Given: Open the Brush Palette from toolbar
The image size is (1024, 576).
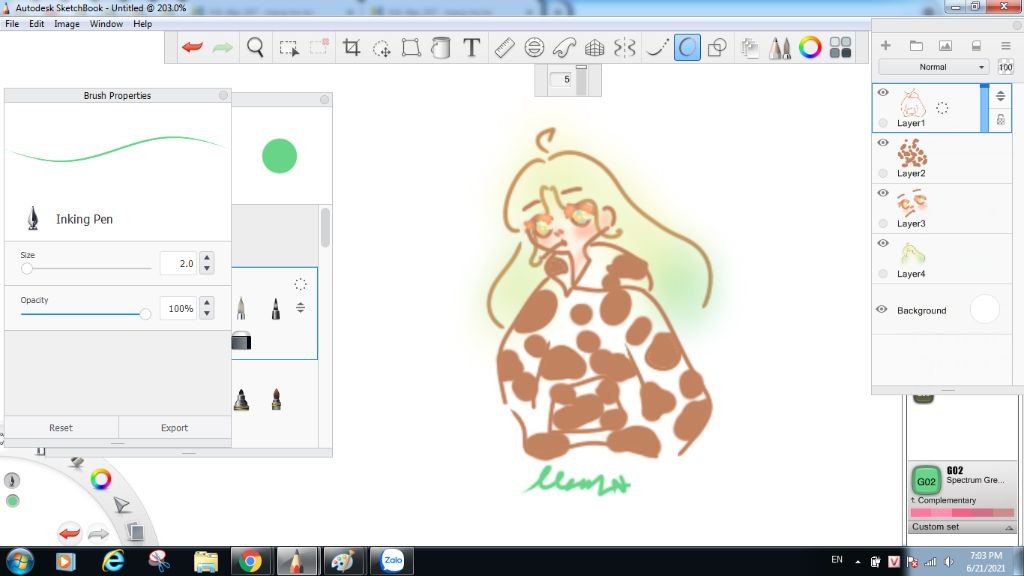Looking at the screenshot, I should [779, 48].
